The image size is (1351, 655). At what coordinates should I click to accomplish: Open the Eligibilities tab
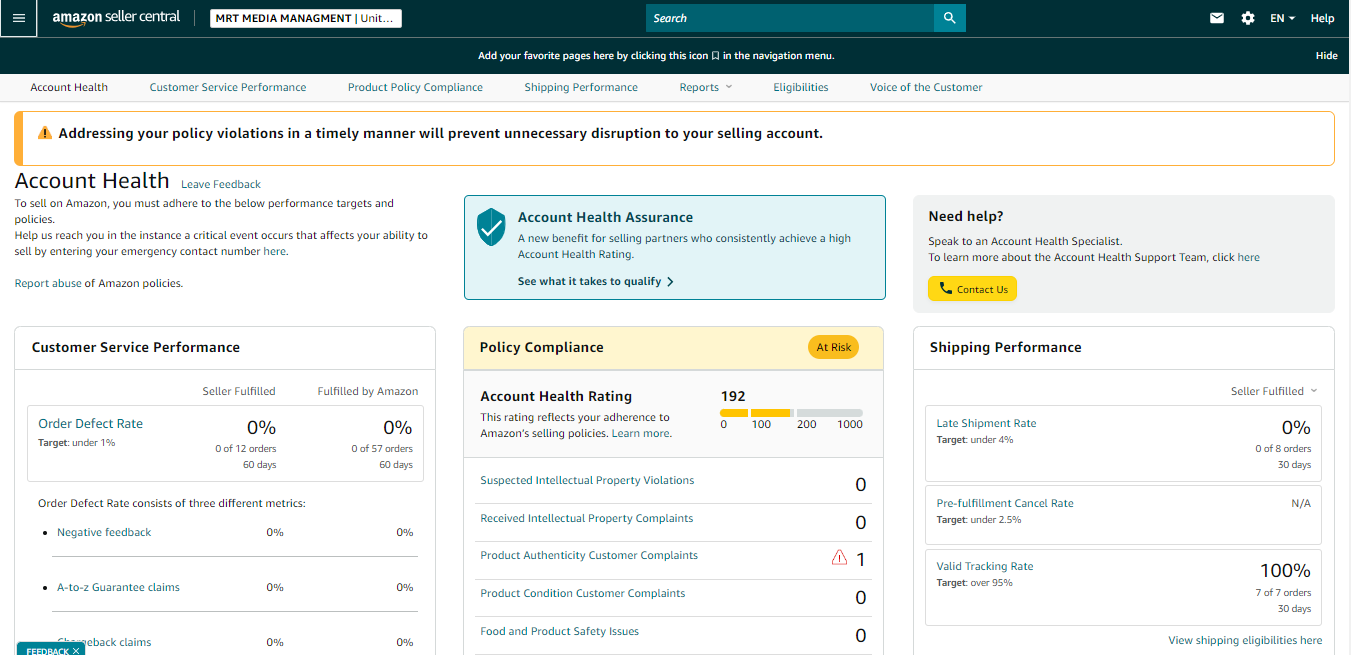click(x=801, y=87)
